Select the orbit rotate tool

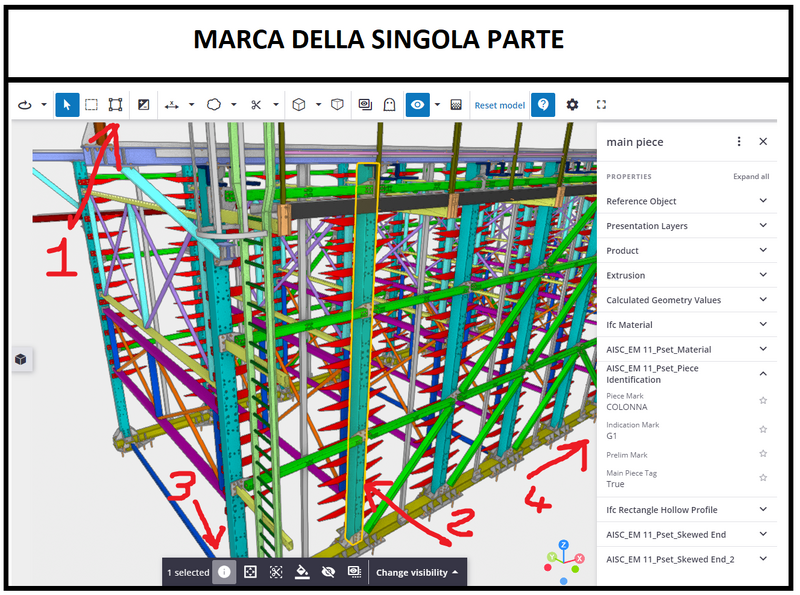(24, 105)
